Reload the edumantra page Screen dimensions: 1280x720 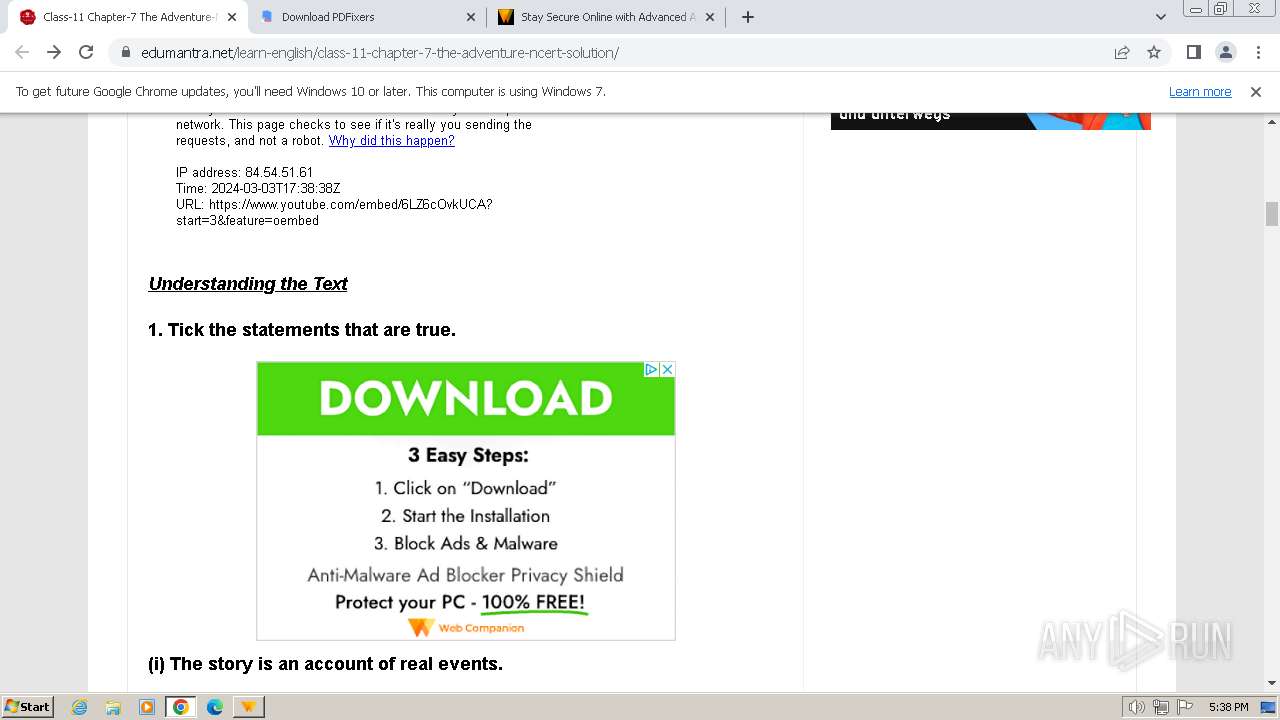[x=86, y=52]
